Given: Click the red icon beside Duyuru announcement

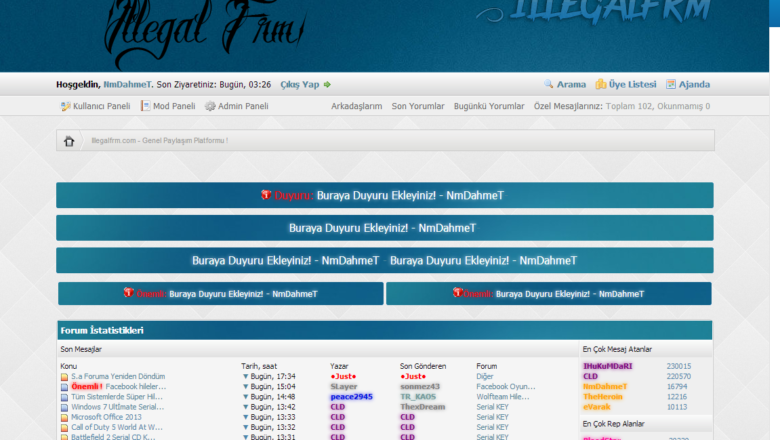Looking at the screenshot, I should pyautogui.click(x=266, y=194).
